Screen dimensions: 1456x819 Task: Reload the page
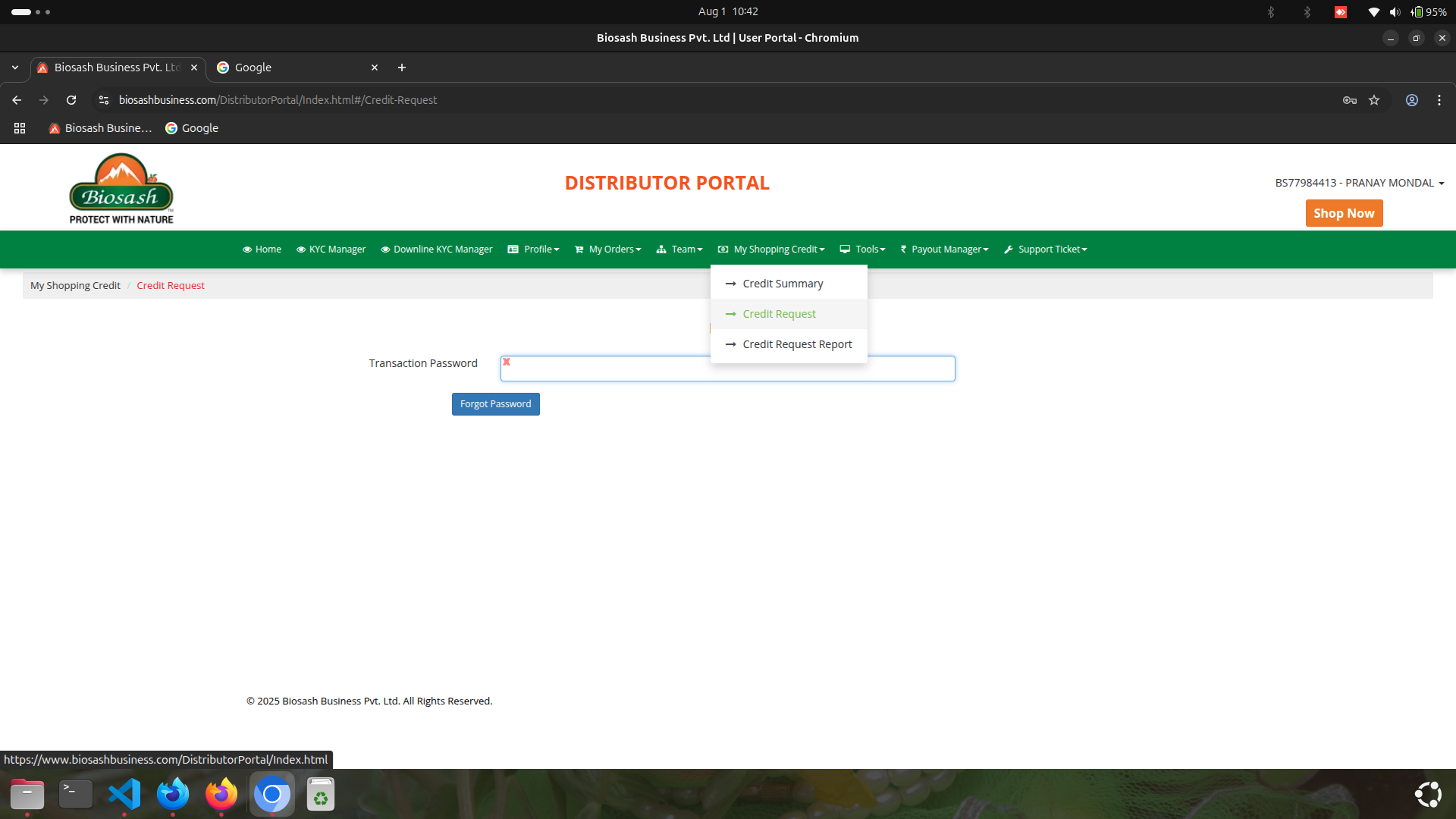tap(71, 100)
